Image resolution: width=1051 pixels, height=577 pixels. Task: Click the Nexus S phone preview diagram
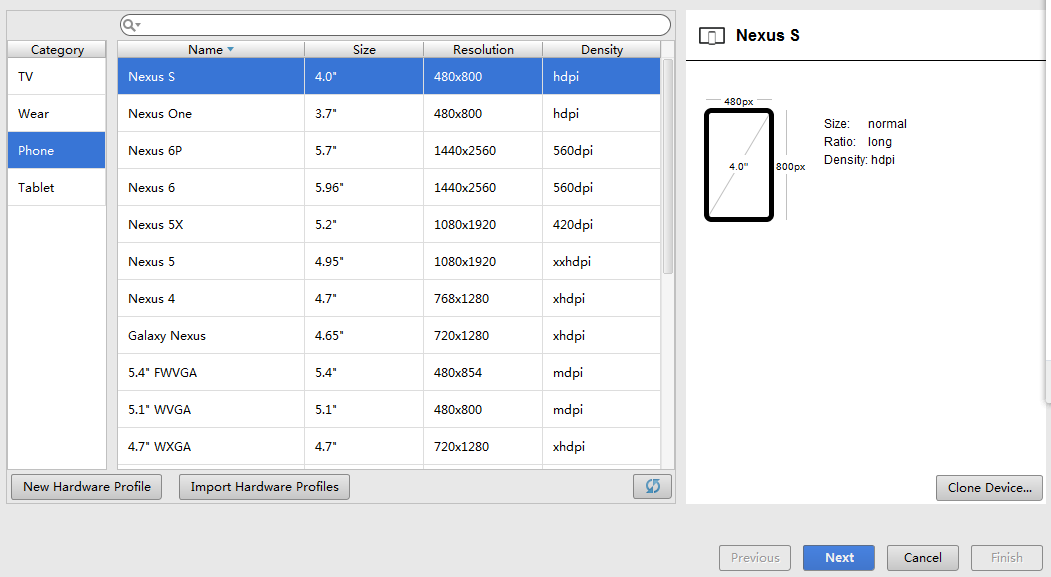pyautogui.click(x=739, y=165)
